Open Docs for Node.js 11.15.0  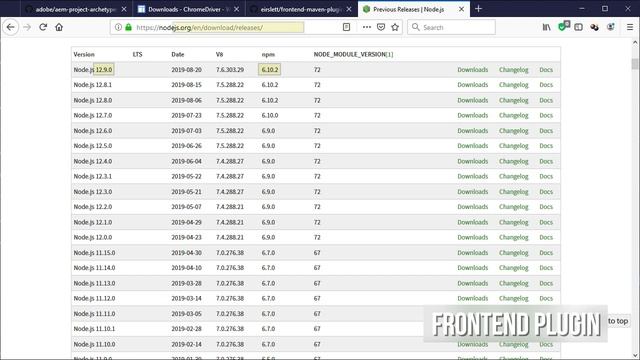pyautogui.click(x=546, y=253)
